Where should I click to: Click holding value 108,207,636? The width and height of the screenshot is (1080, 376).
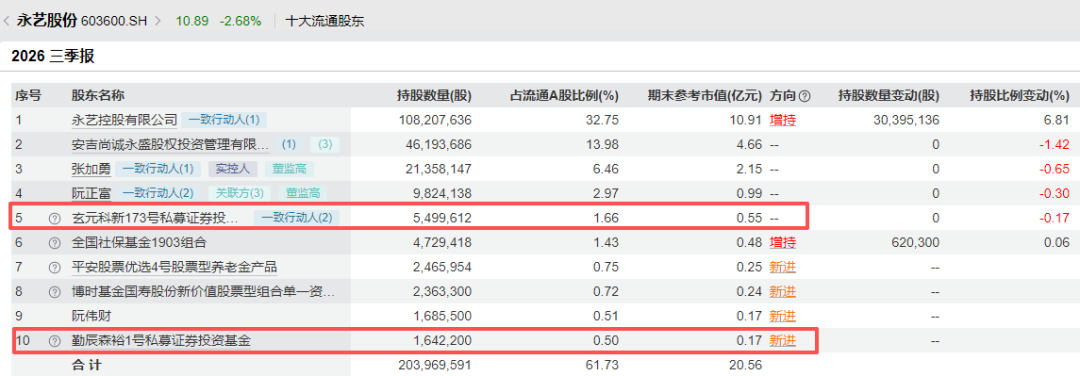click(x=435, y=120)
